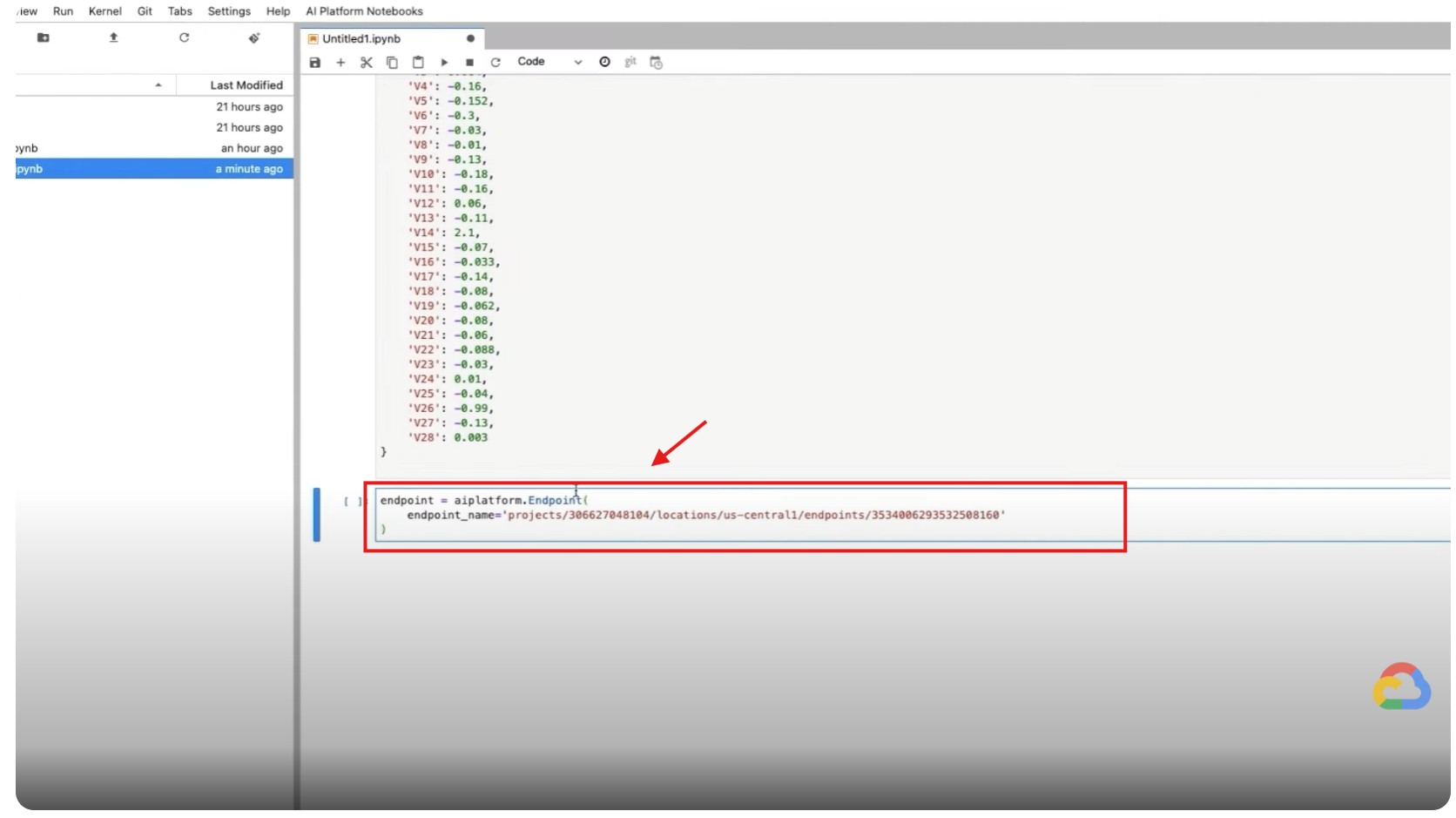Click the clock icon in notebook toolbar
The width and height of the screenshot is (1456, 818).
pos(604,62)
